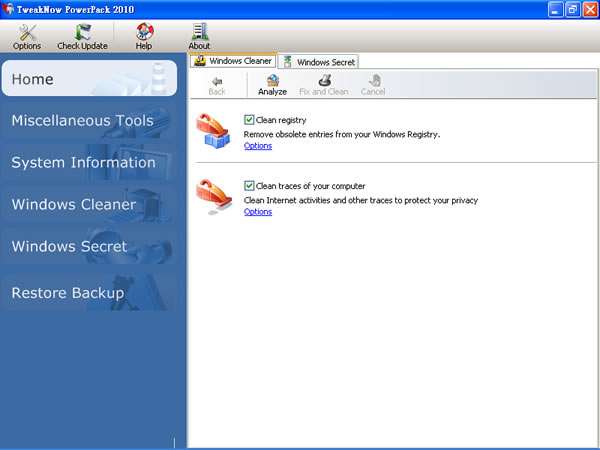Click the Back arrow icon

(x=217, y=81)
